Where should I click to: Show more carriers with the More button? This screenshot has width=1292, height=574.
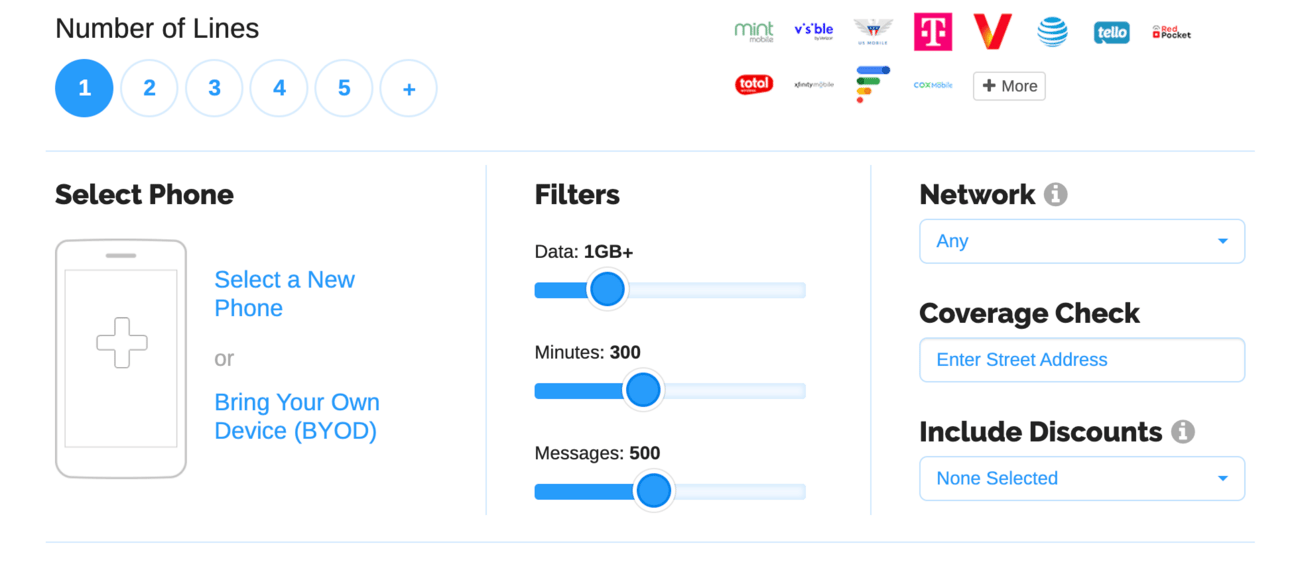click(x=1009, y=86)
